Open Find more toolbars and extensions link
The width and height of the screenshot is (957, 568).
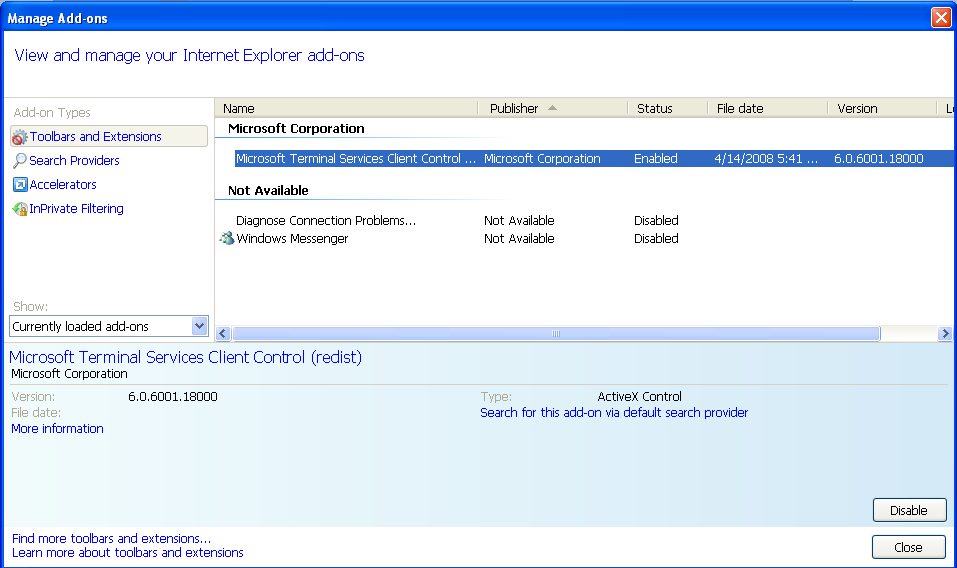point(111,539)
